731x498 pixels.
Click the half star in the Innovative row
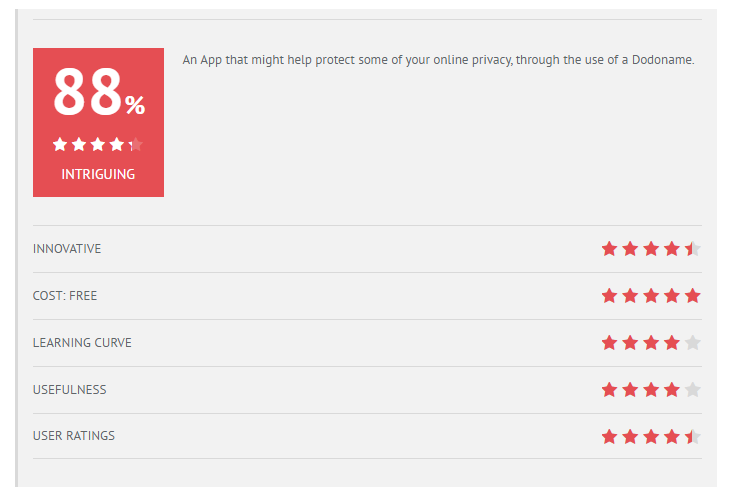693,249
